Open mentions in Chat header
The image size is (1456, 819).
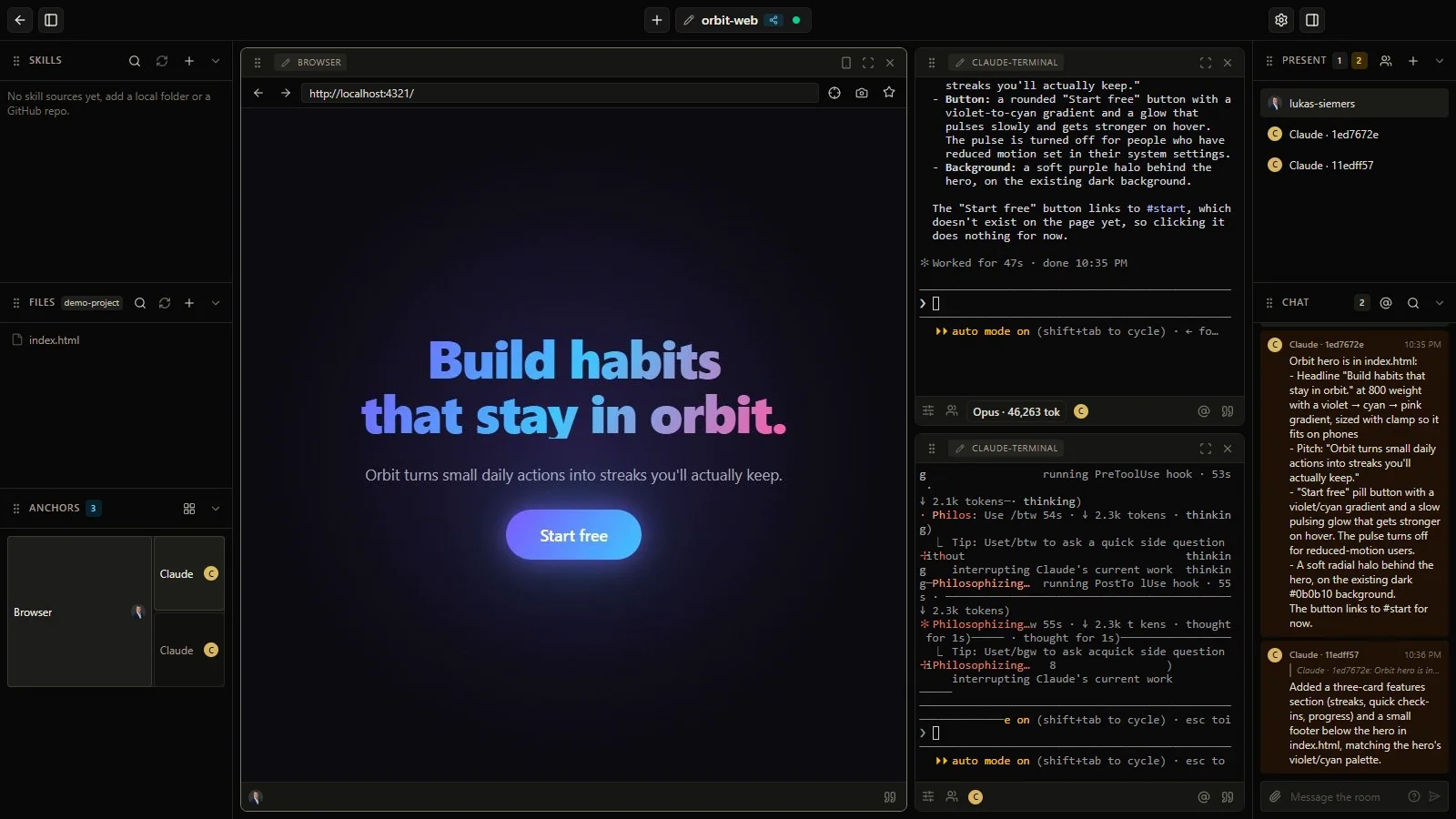click(1386, 303)
